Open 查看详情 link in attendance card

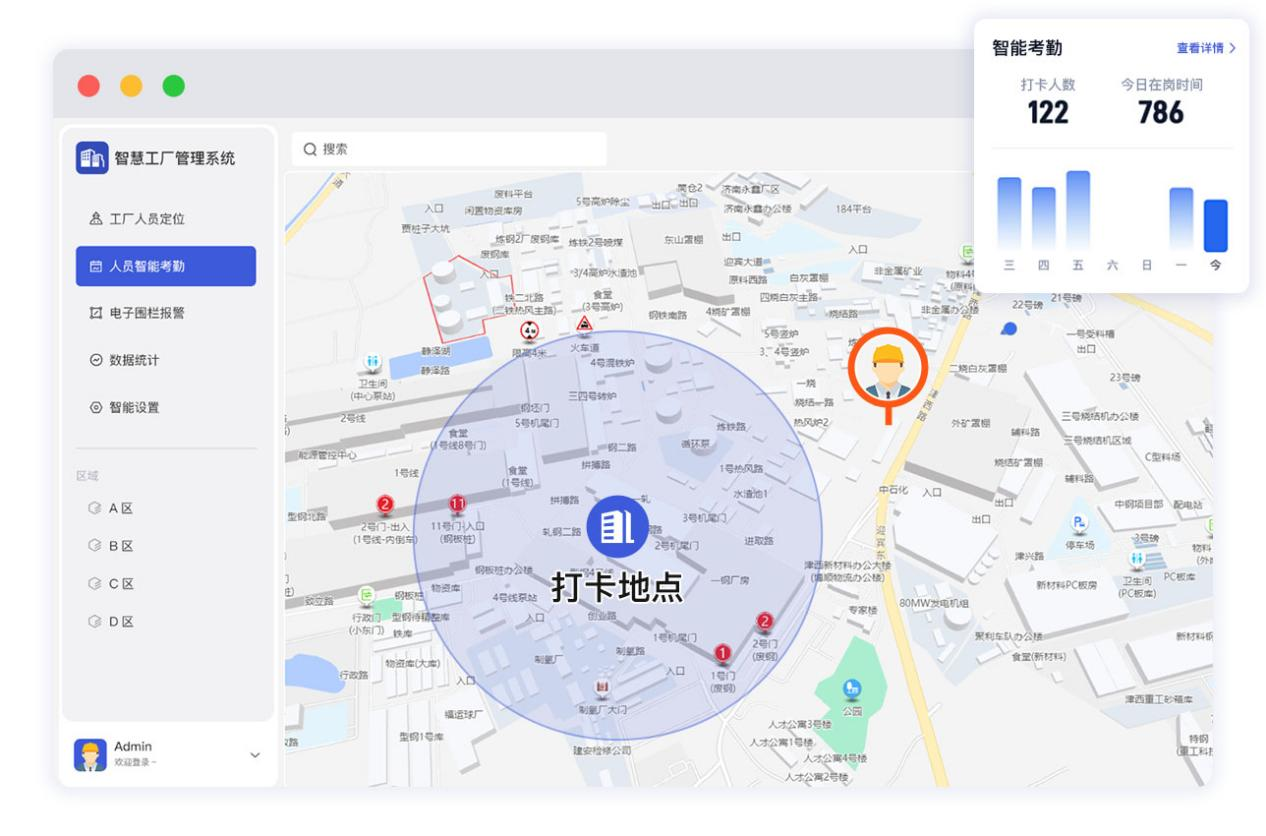pyautogui.click(x=1206, y=48)
